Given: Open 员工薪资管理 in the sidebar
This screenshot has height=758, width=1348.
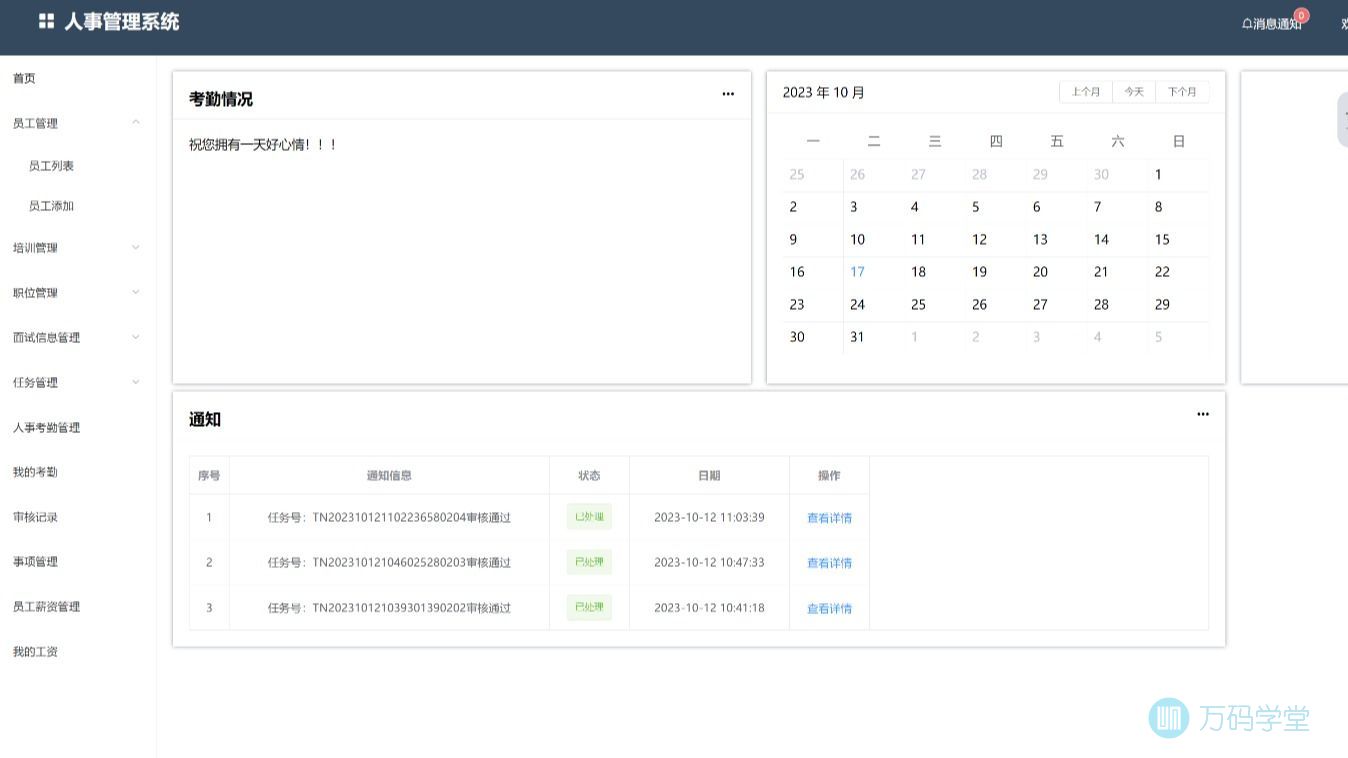Looking at the screenshot, I should [46, 606].
